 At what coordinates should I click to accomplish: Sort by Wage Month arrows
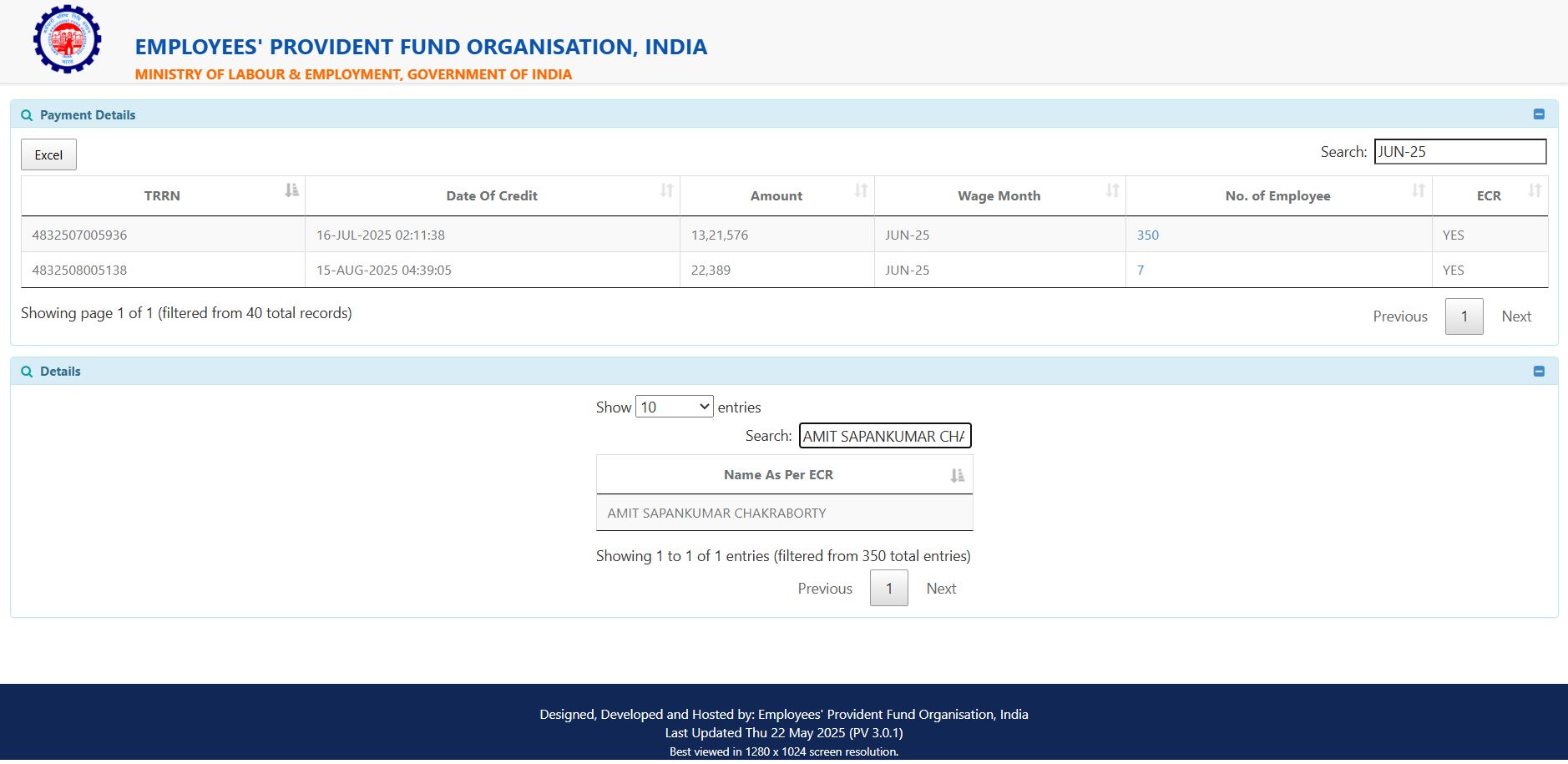point(1112,190)
